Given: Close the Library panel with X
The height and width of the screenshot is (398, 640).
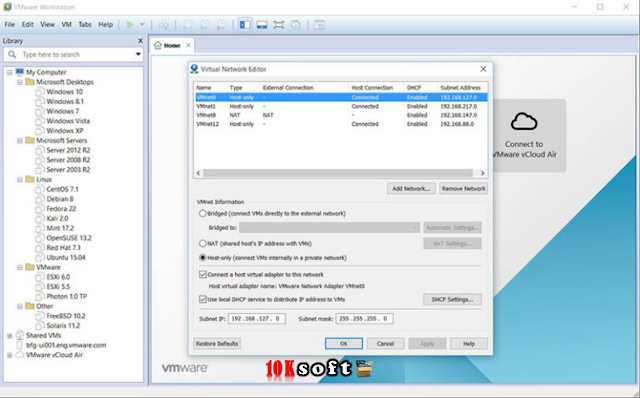Looking at the screenshot, I should point(140,41).
